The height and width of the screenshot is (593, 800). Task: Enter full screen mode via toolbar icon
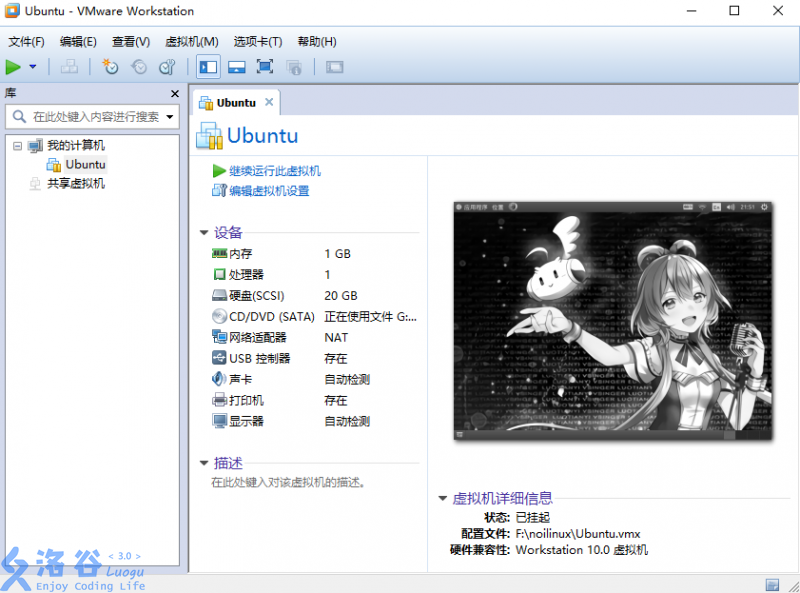tap(265, 67)
